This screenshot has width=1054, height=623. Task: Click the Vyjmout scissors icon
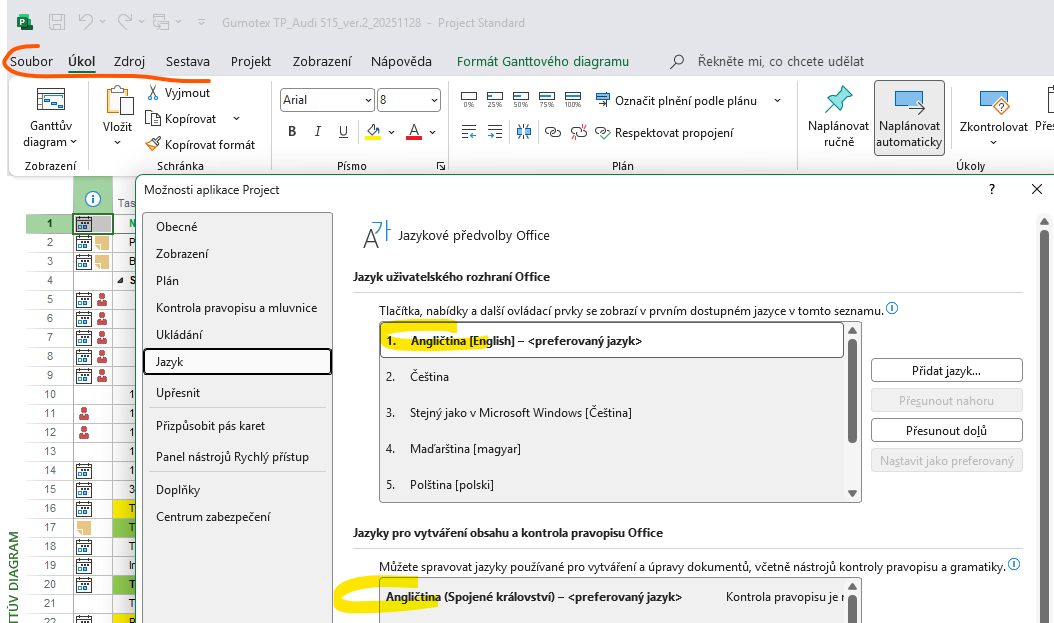point(153,93)
